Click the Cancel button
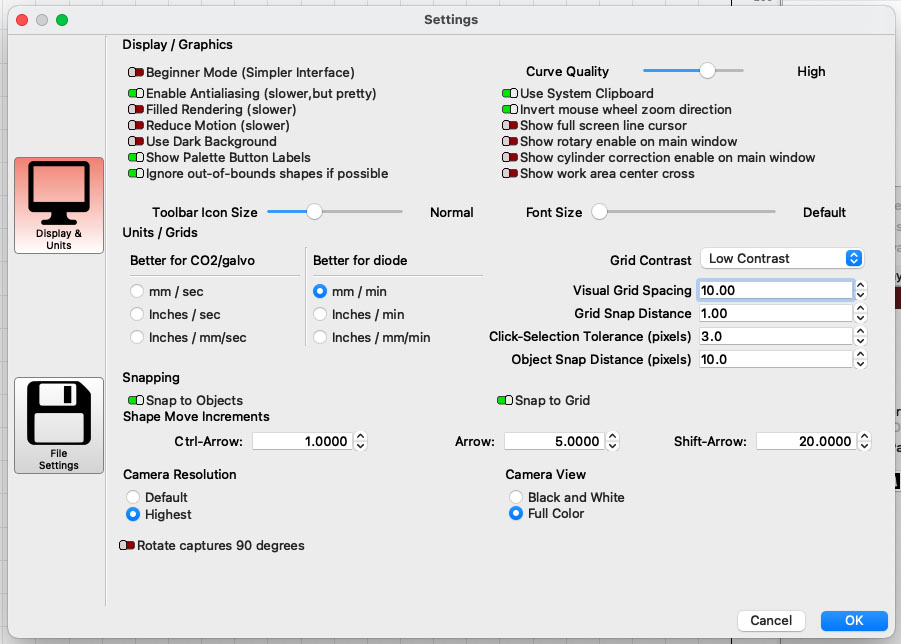Viewport: 901px width, 644px height. 771,620
